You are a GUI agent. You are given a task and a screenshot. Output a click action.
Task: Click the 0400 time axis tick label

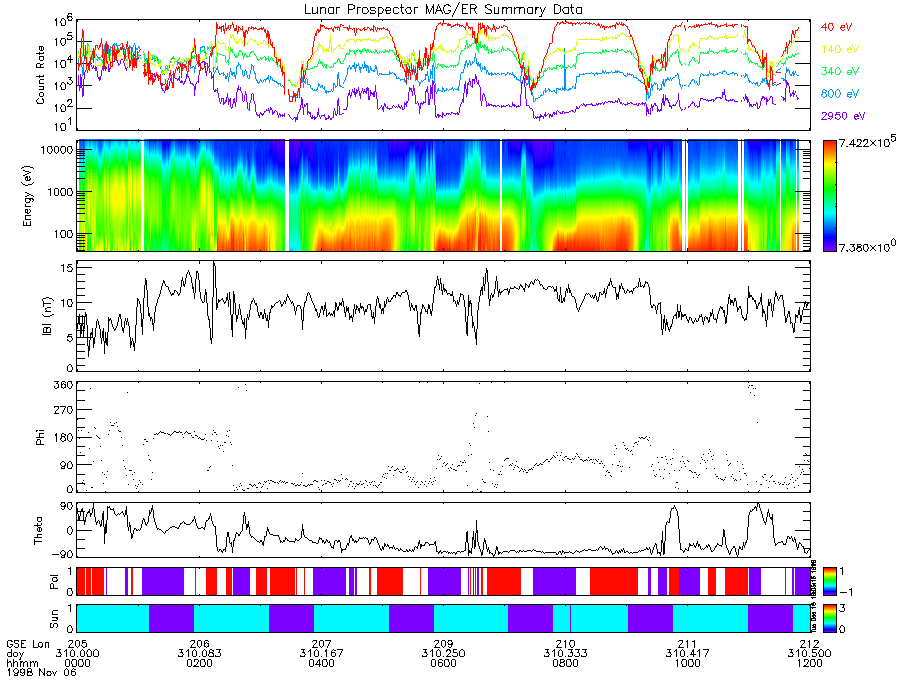321,663
